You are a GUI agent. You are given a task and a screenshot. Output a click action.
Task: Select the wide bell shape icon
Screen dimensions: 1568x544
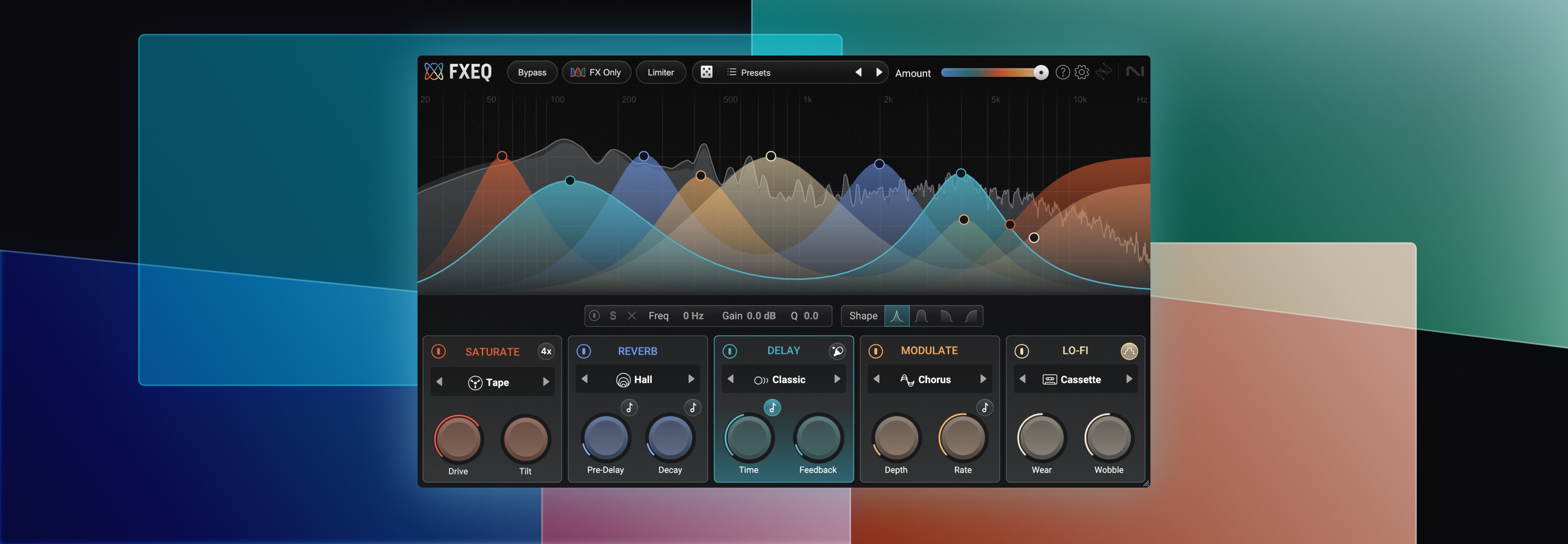pyautogui.click(x=921, y=316)
